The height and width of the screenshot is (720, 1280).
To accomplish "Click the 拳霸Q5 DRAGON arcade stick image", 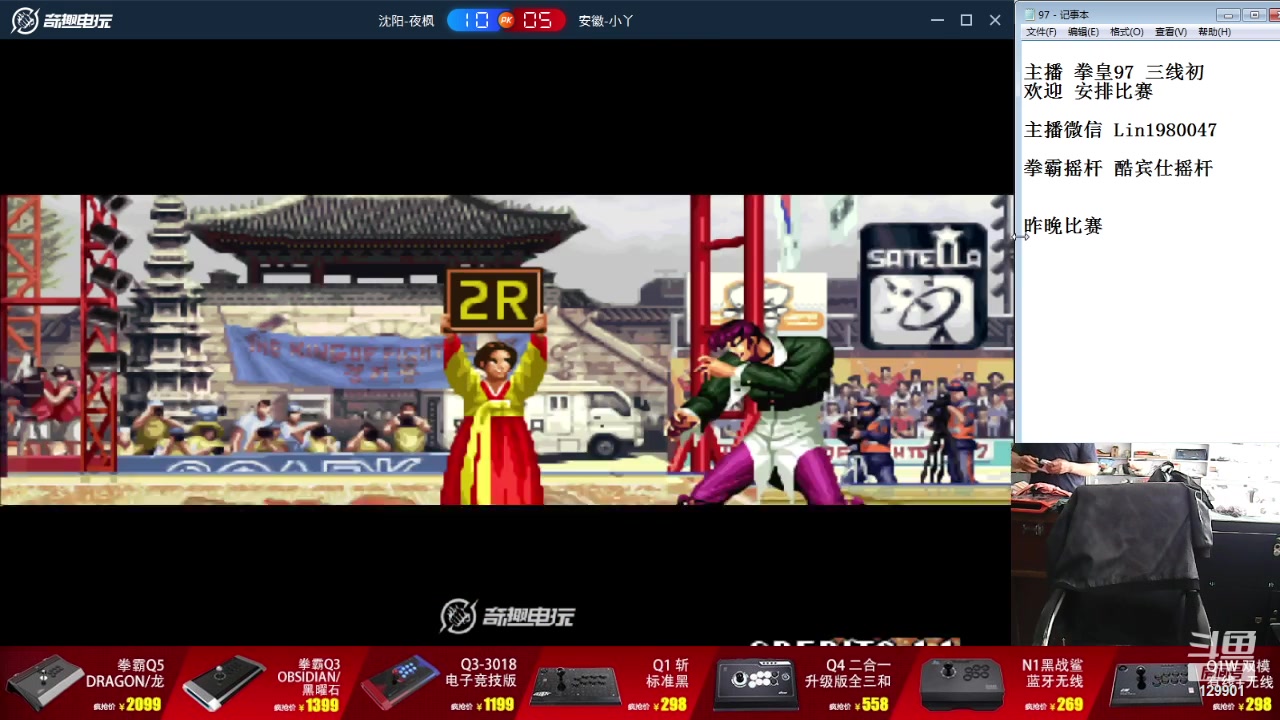I will point(45,682).
